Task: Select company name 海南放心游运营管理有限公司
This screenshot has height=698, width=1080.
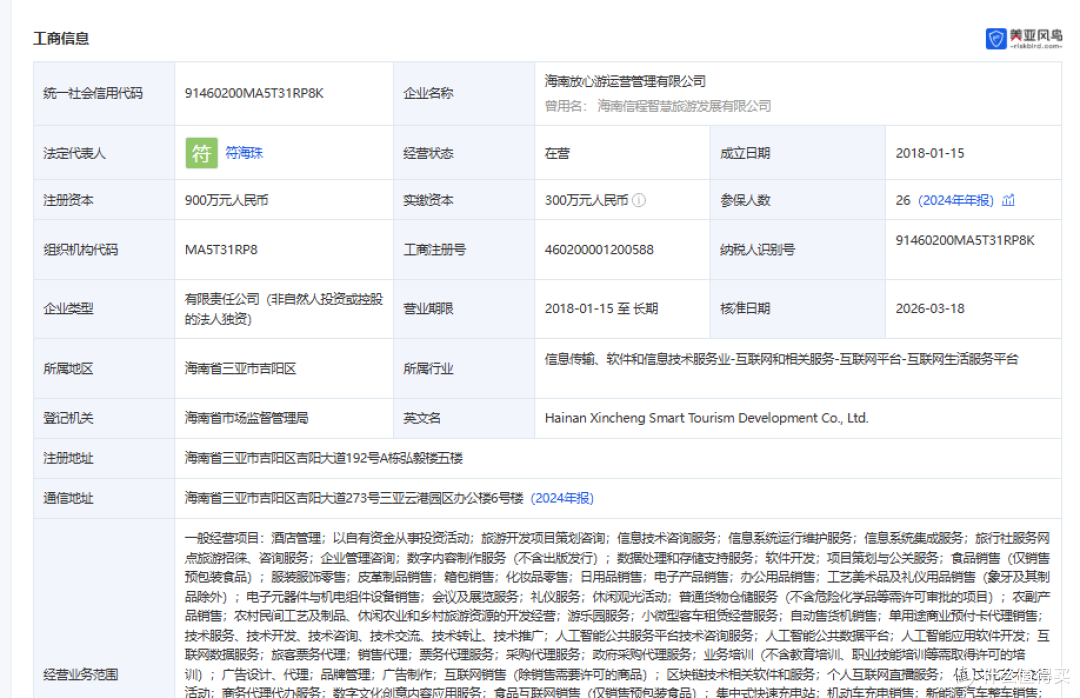Action: [x=625, y=81]
